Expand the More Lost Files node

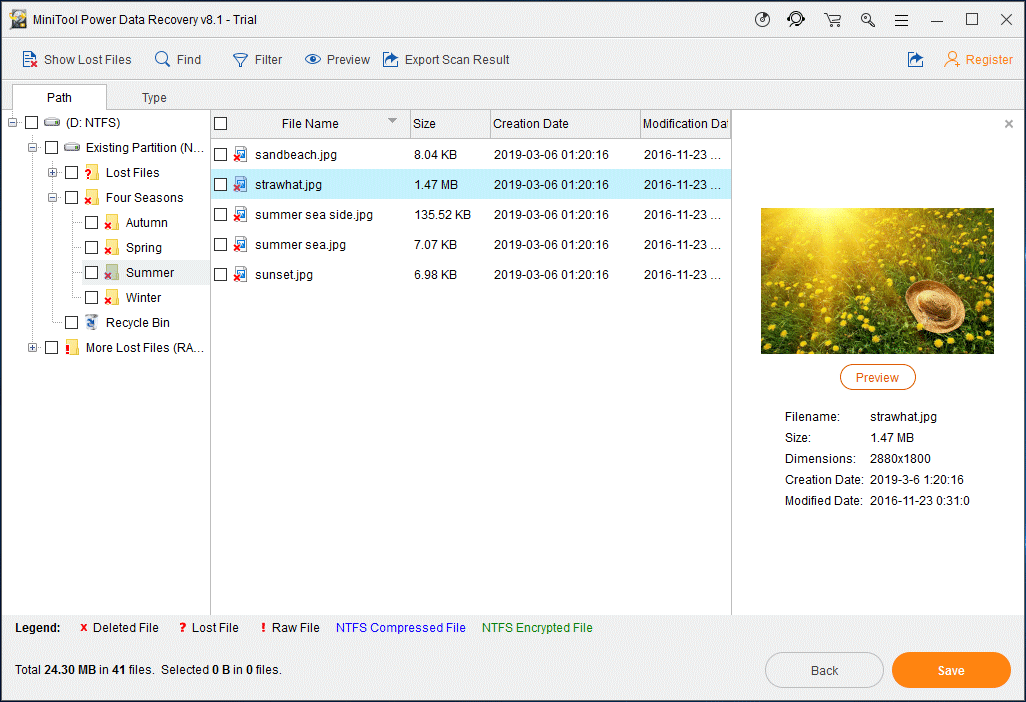[x=32, y=347]
